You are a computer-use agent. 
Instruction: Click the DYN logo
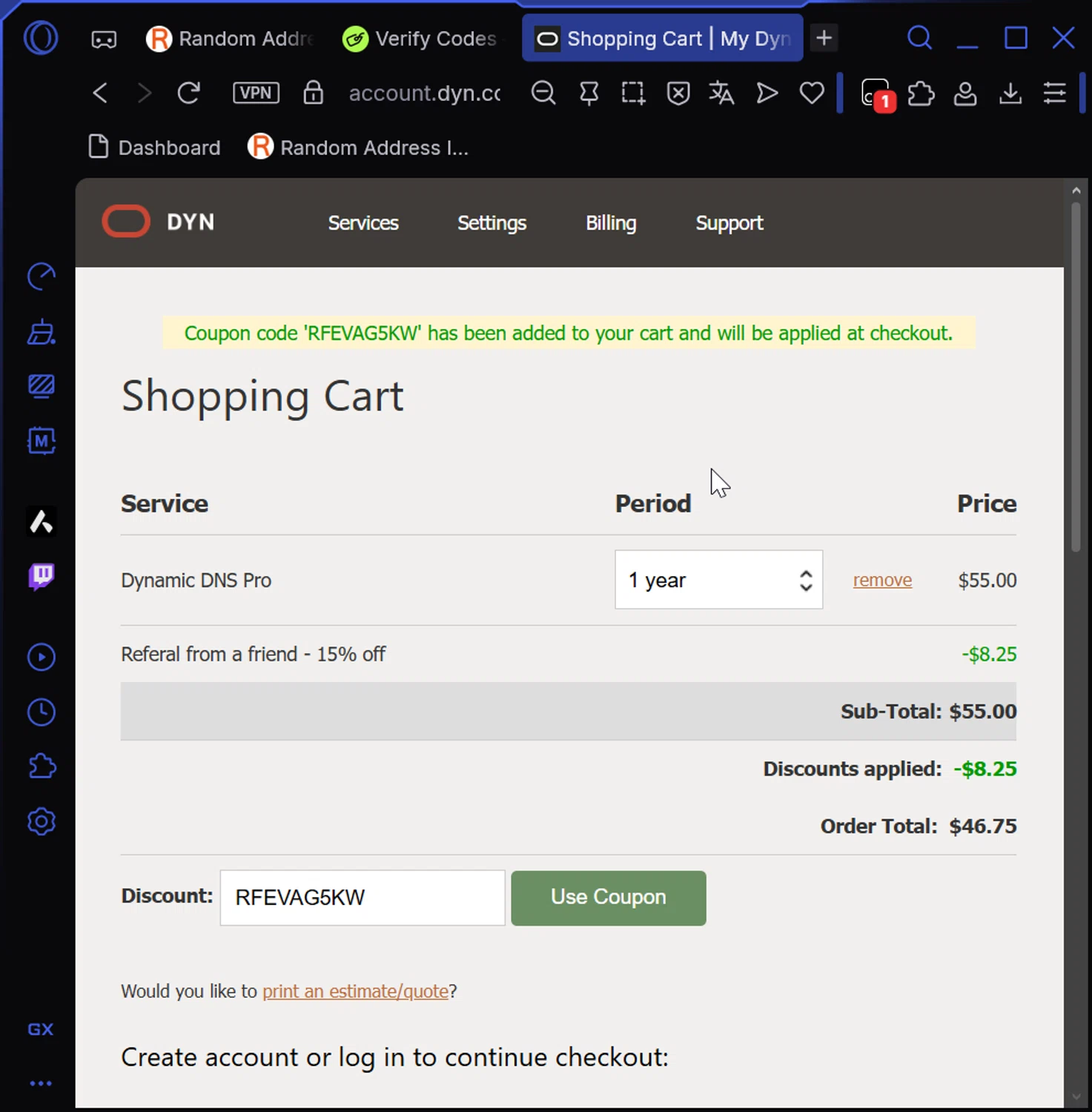pos(159,222)
